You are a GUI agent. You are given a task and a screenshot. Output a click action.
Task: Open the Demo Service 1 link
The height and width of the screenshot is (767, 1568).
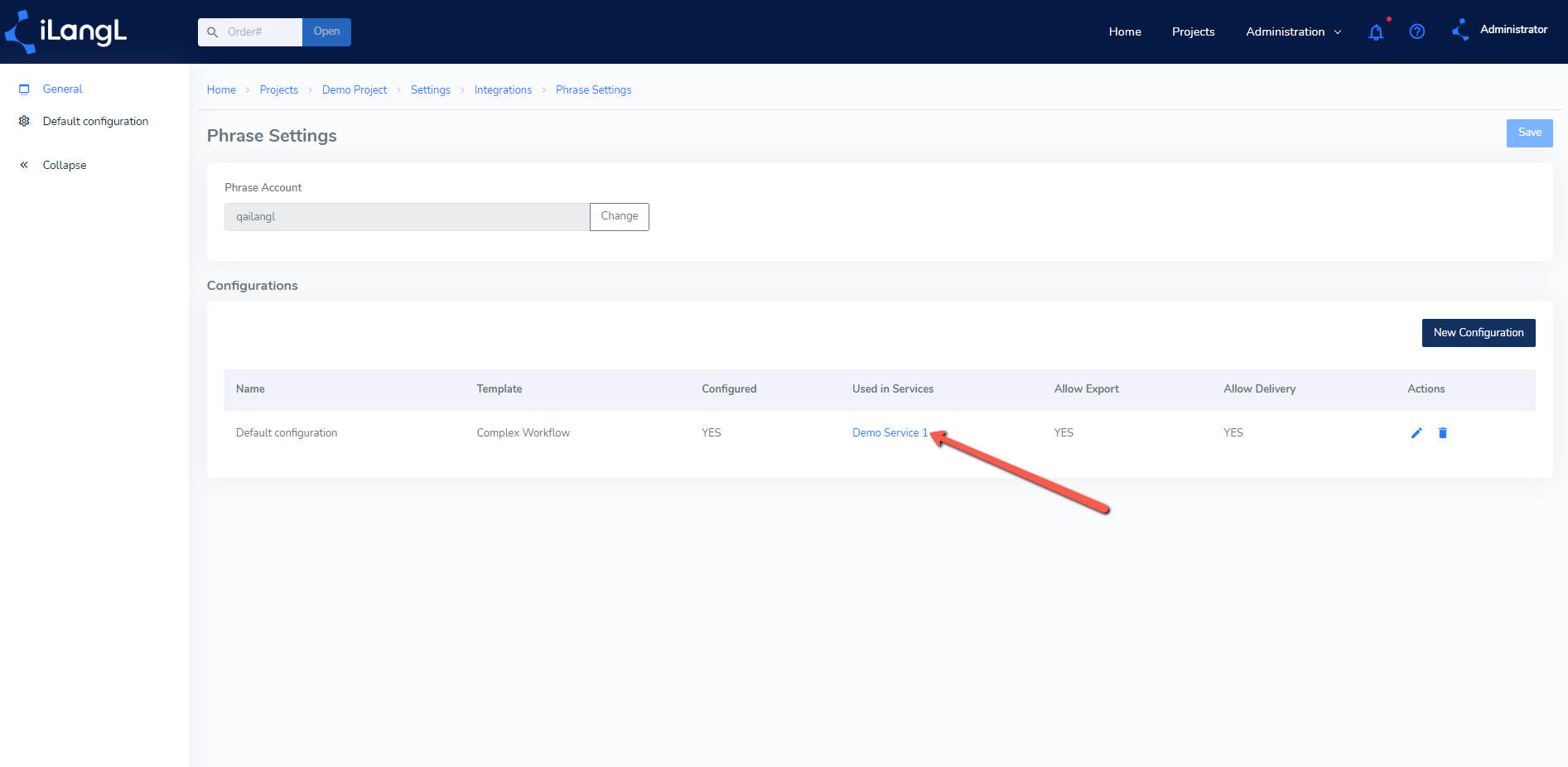(890, 433)
